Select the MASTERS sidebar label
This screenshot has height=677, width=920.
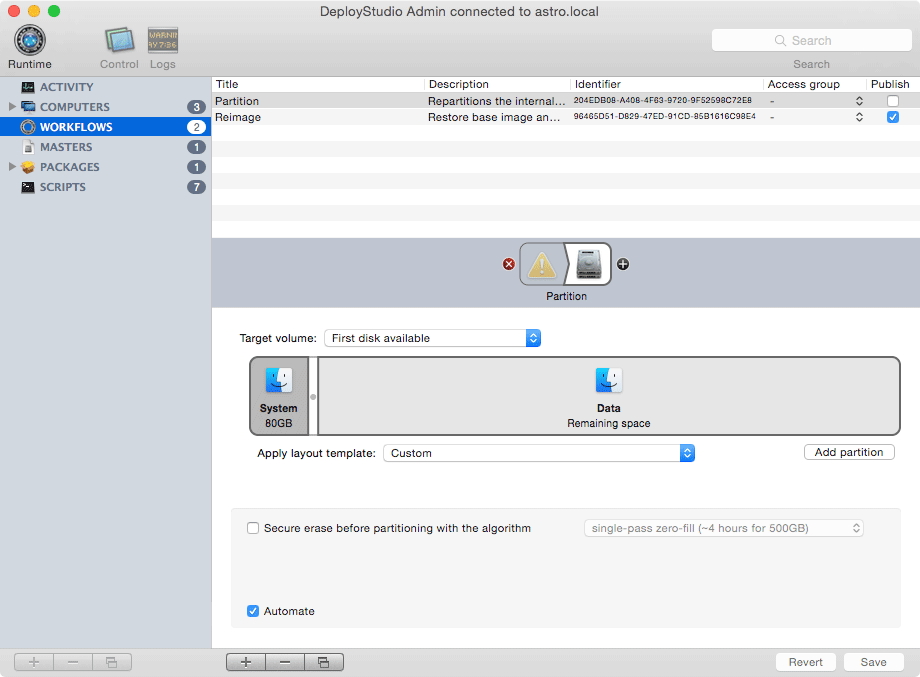66,147
